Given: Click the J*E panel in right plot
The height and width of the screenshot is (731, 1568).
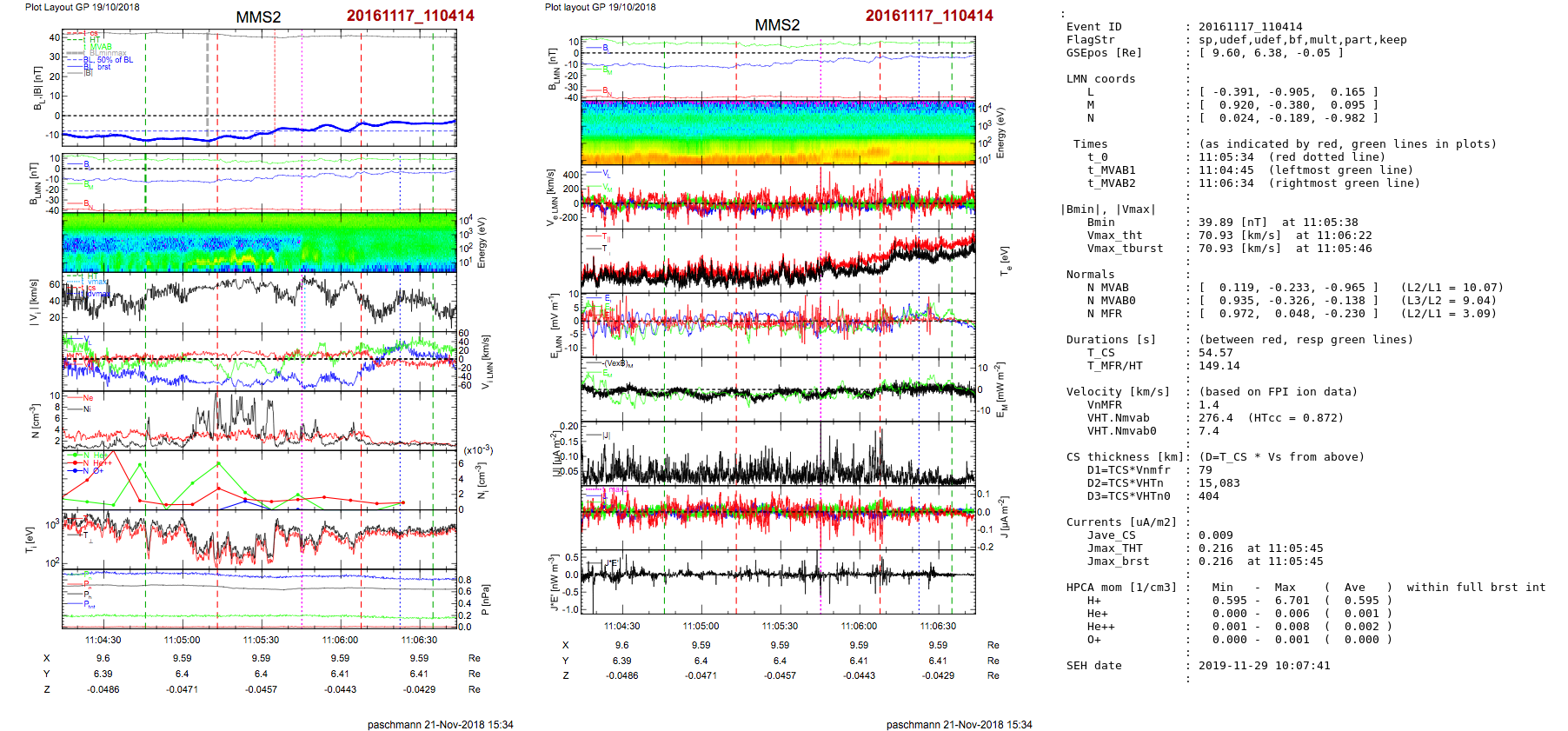Looking at the screenshot, I should 778,581.
